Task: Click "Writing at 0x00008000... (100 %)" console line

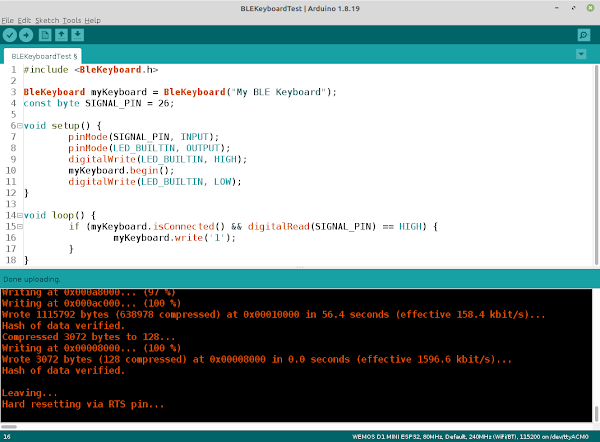Action: pyautogui.click(x=91, y=348)
